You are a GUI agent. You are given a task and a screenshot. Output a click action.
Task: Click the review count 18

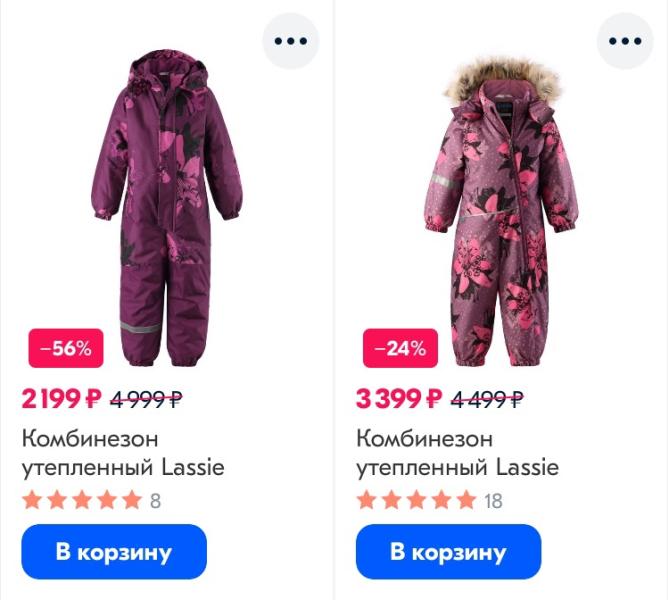coord(493,501)
